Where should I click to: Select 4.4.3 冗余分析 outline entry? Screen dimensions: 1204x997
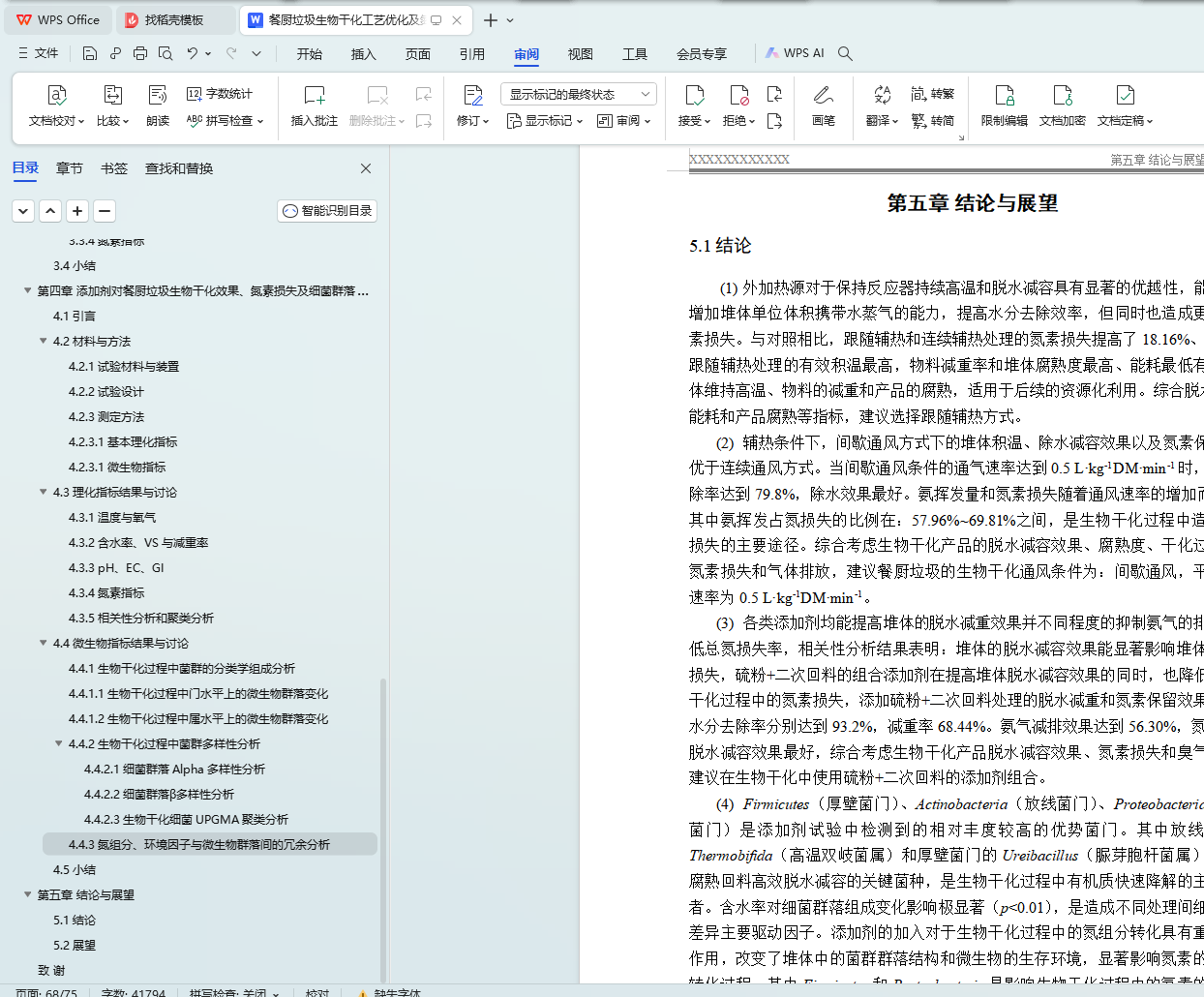209,844
